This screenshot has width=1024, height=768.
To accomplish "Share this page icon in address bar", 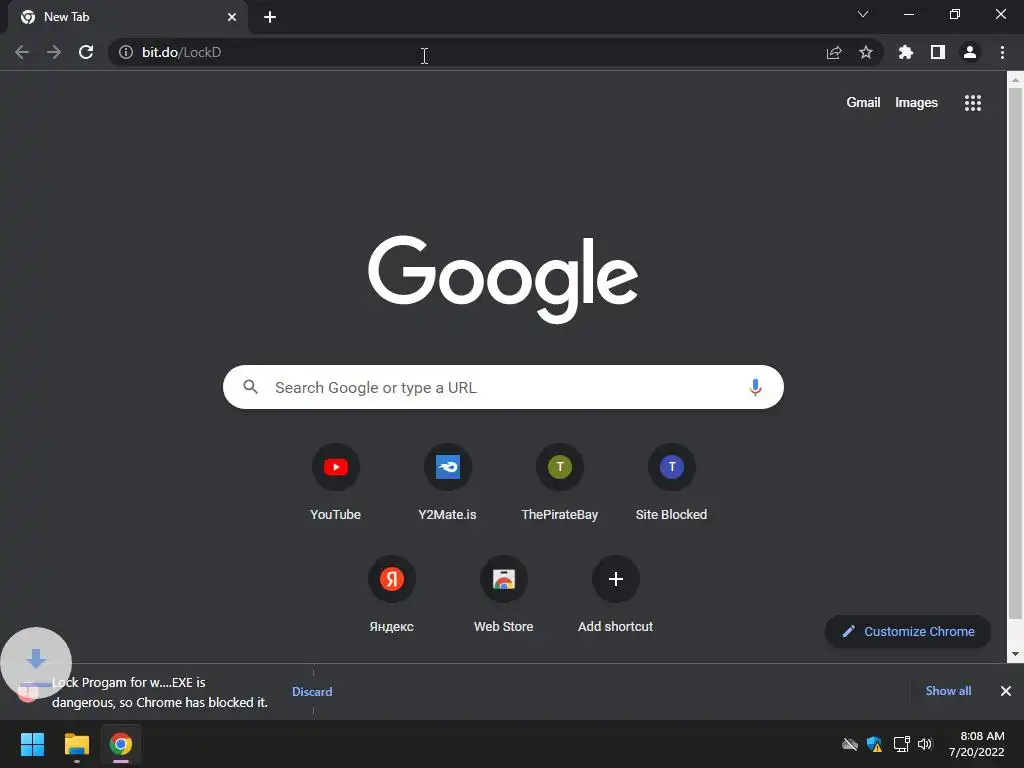I will (834, 52).
